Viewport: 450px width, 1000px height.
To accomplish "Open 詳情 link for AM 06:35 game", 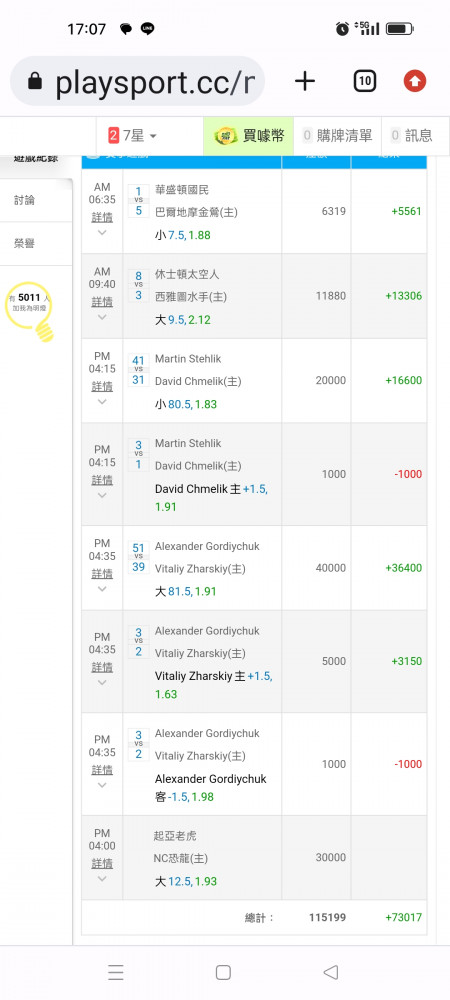I will 102,217.
